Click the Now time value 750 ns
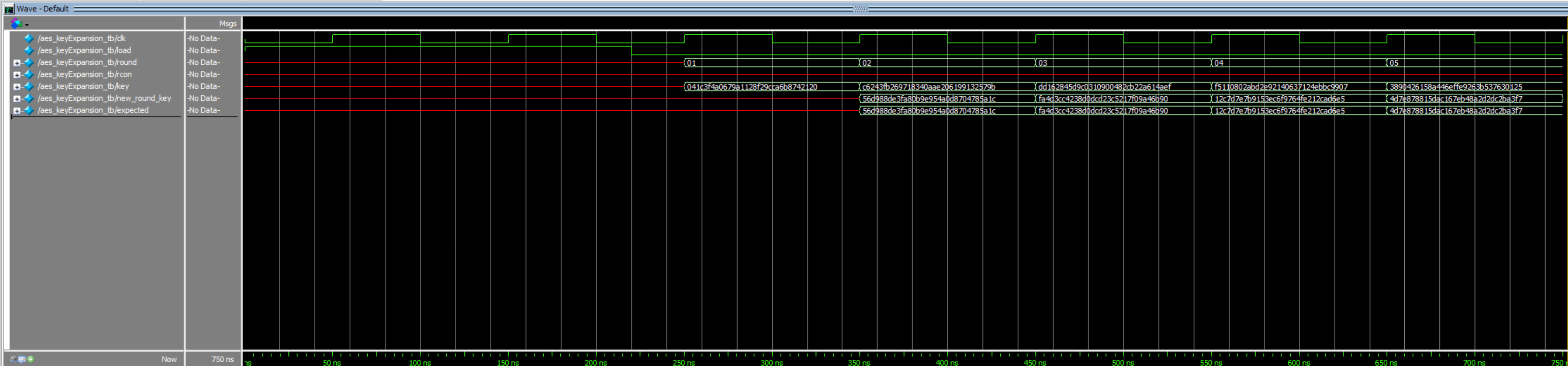 (222, 359)
